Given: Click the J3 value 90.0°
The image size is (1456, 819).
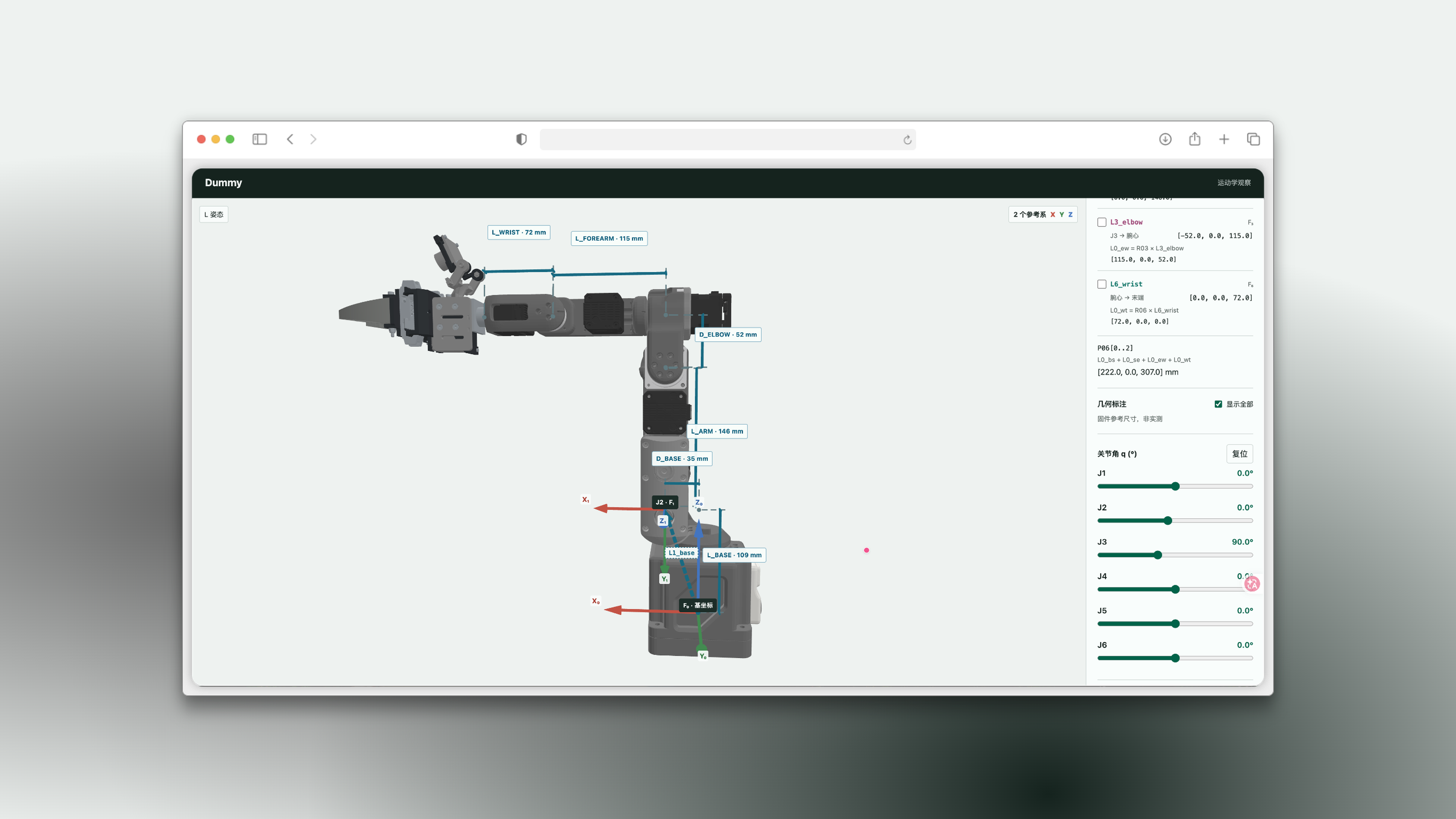Looking at the screenshot, I should [x=1243, y=541].
